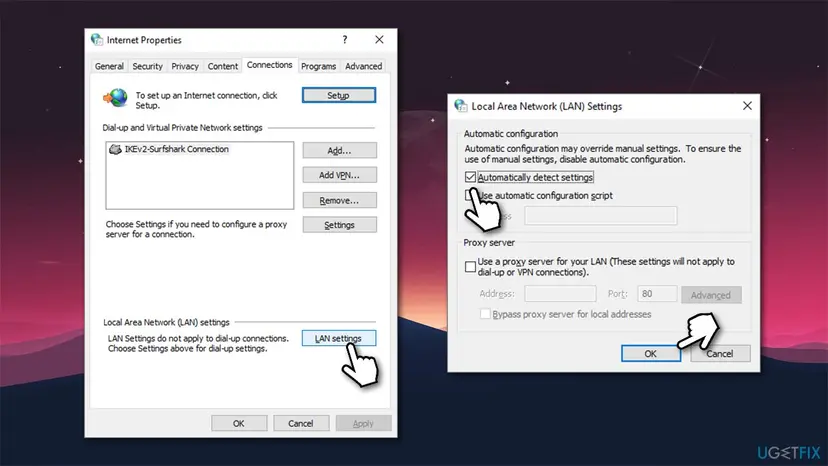Click the proxy Advanced button
The width and height of the screenshot is (828, 466).
(x=711, y=295)
